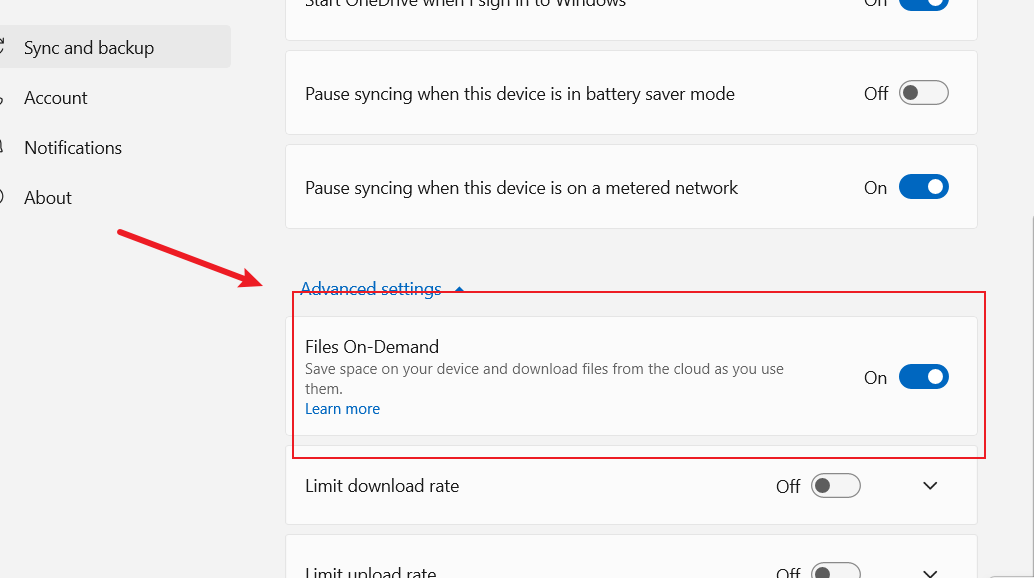
Task: Open the Learn more link for Files On-Demand
Action: tap(342, 409)
